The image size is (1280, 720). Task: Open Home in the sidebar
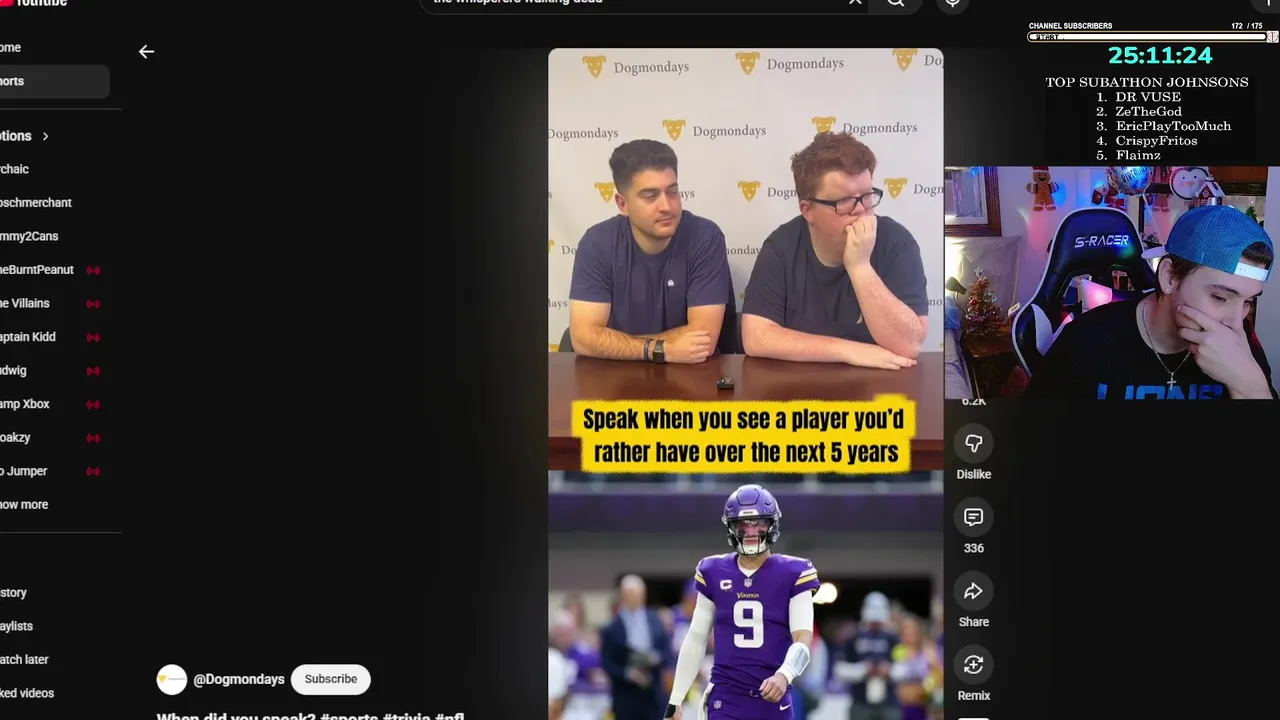pos(55,48)
